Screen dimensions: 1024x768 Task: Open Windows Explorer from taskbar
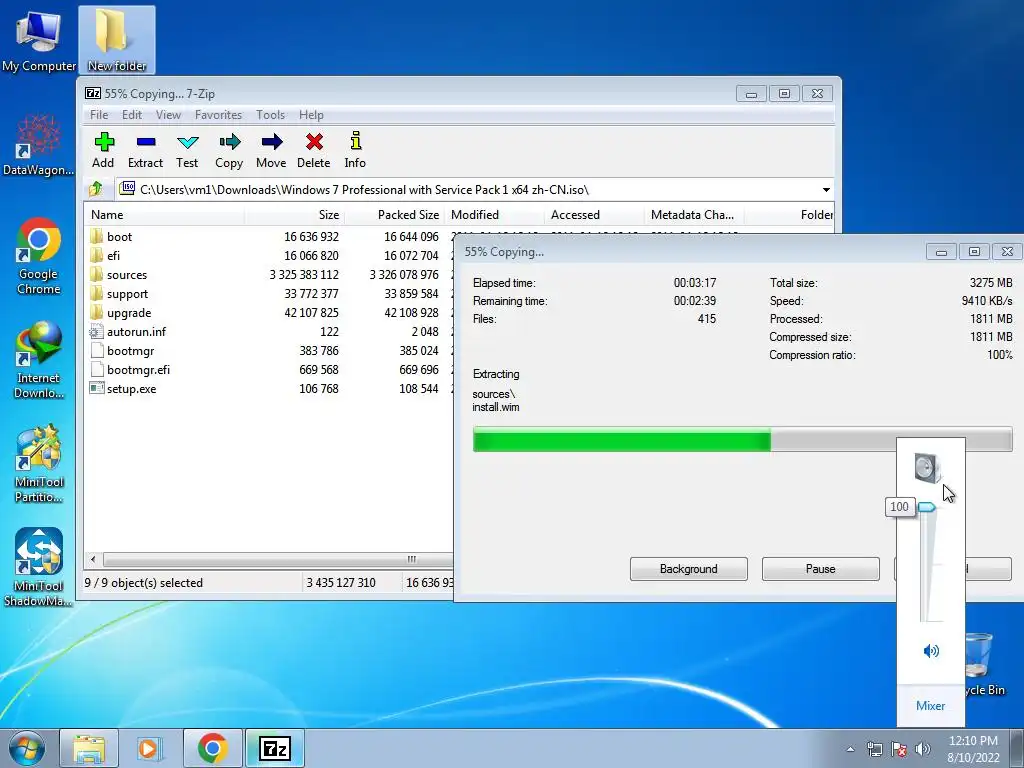89,748
